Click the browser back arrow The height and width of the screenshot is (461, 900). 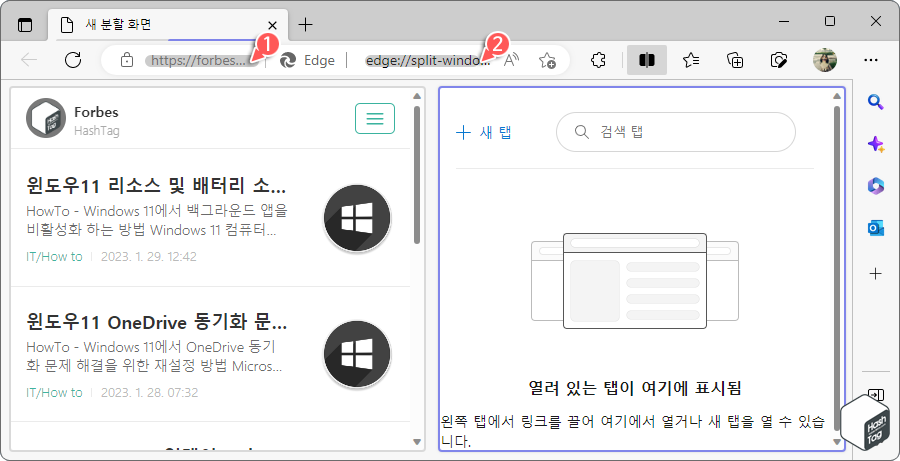29,60
